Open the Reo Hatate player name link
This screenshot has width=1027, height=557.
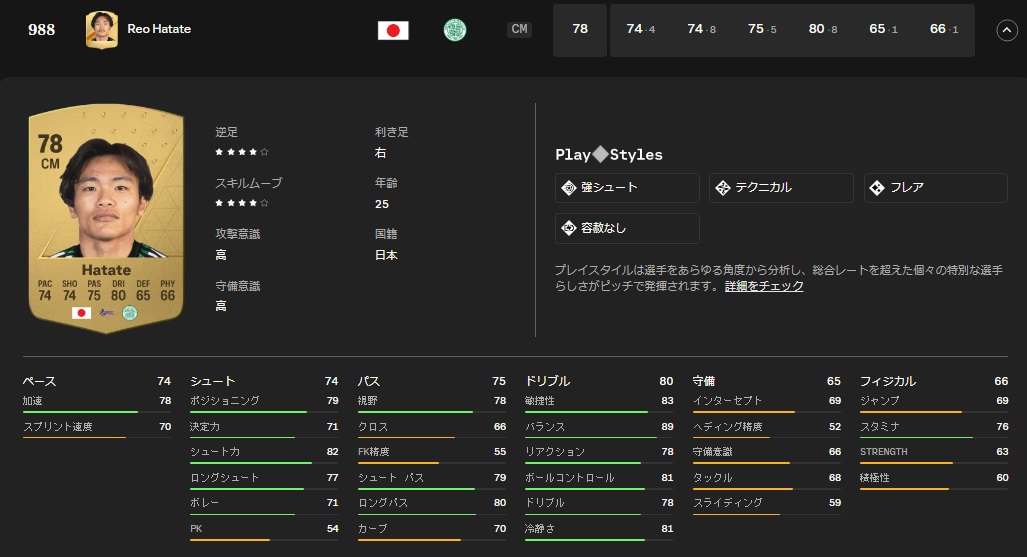tap(159, 29)
